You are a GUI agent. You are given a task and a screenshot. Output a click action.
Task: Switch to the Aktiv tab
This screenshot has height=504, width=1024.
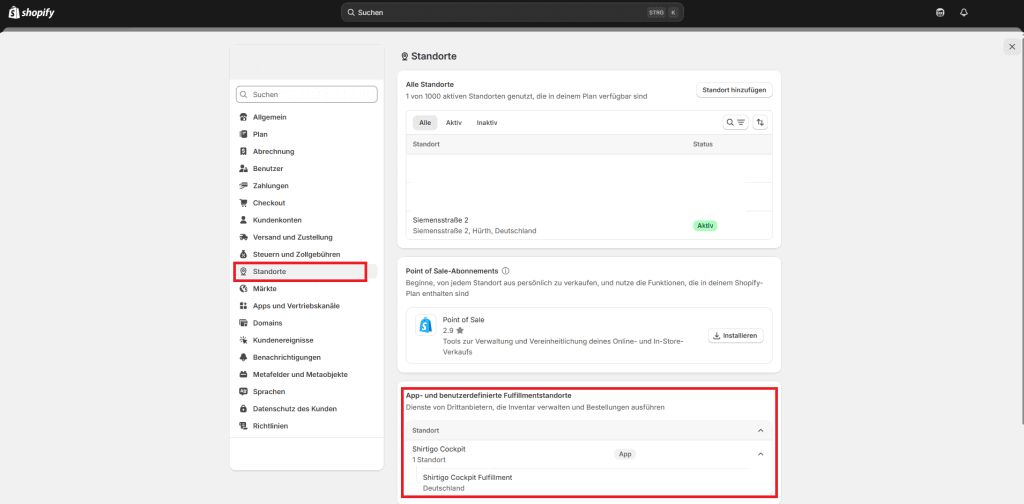453,122
